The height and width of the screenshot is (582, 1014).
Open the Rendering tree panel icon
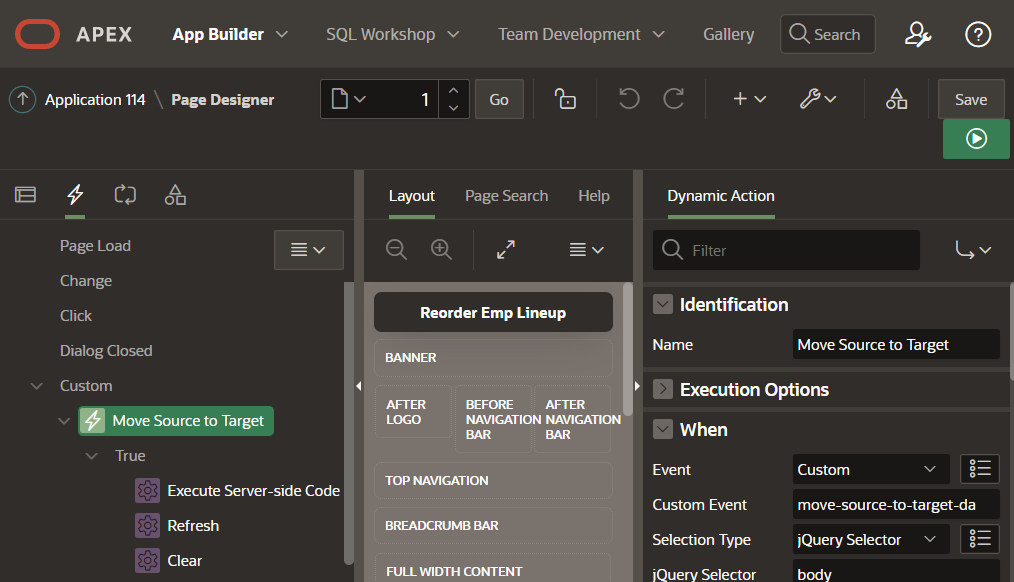(x=25, y=195)
